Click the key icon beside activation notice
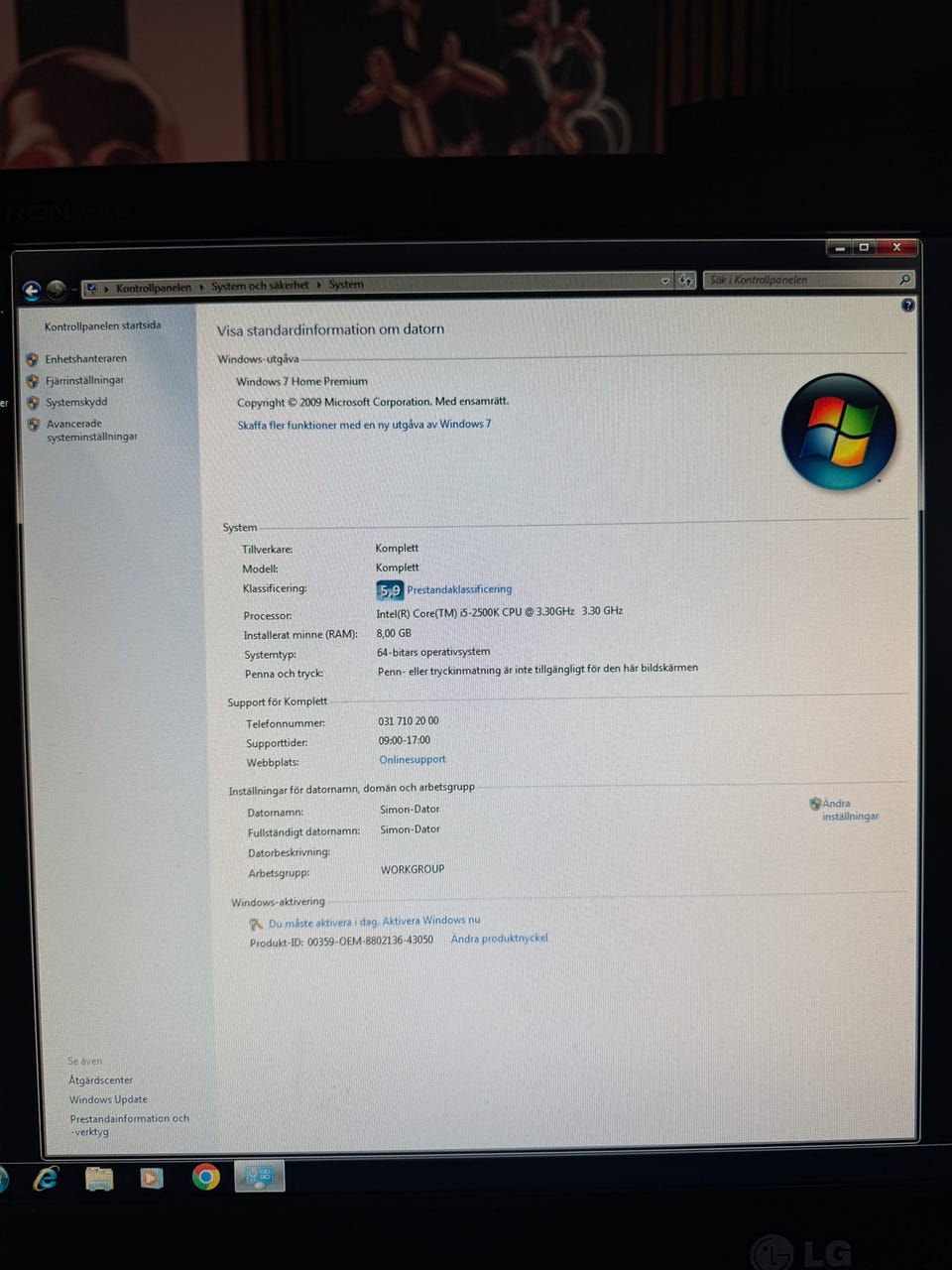Screen dimensions: 952x1270 coord(256,924)
